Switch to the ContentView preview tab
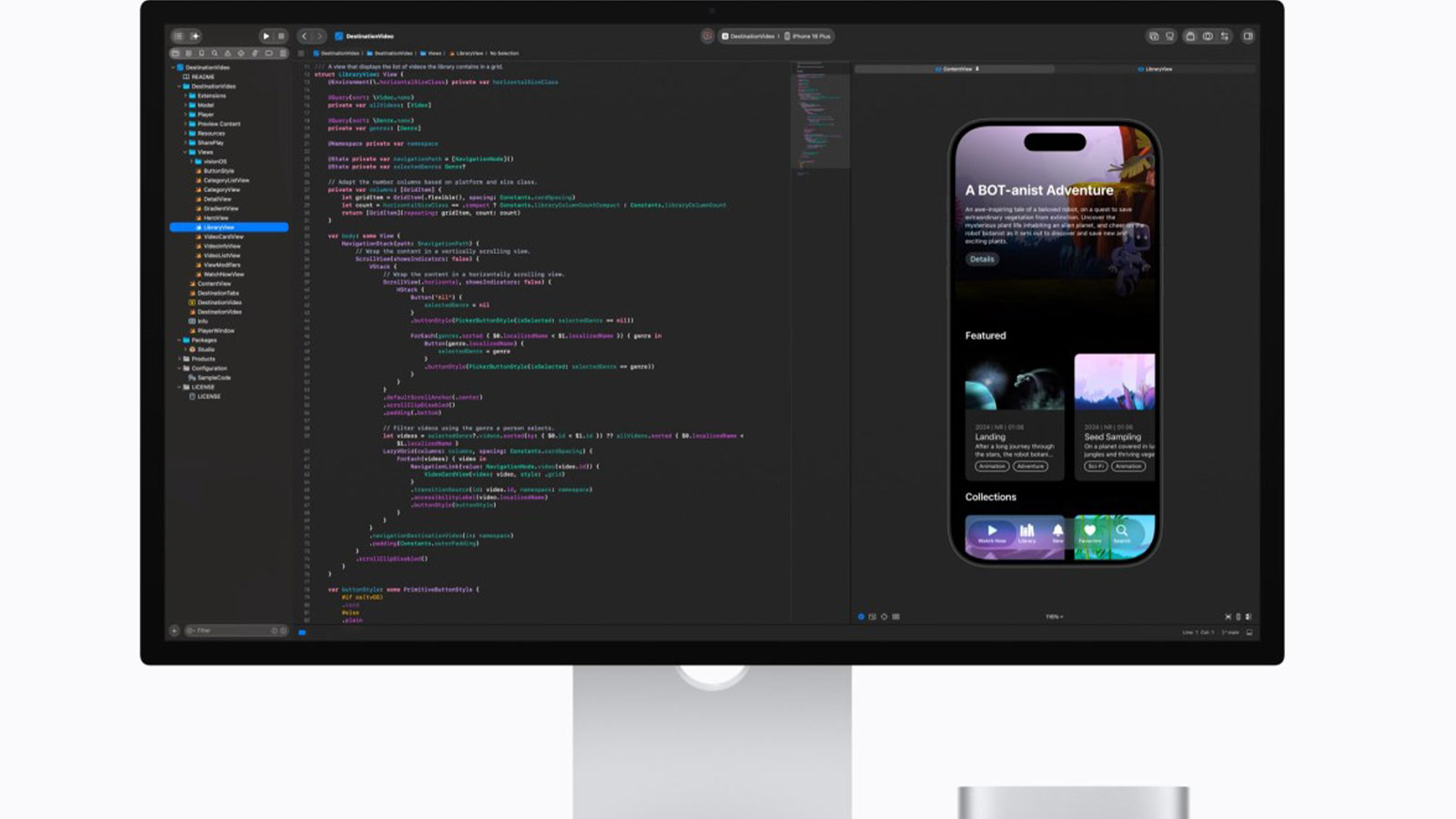1456x819 pixels. (955, 69)
